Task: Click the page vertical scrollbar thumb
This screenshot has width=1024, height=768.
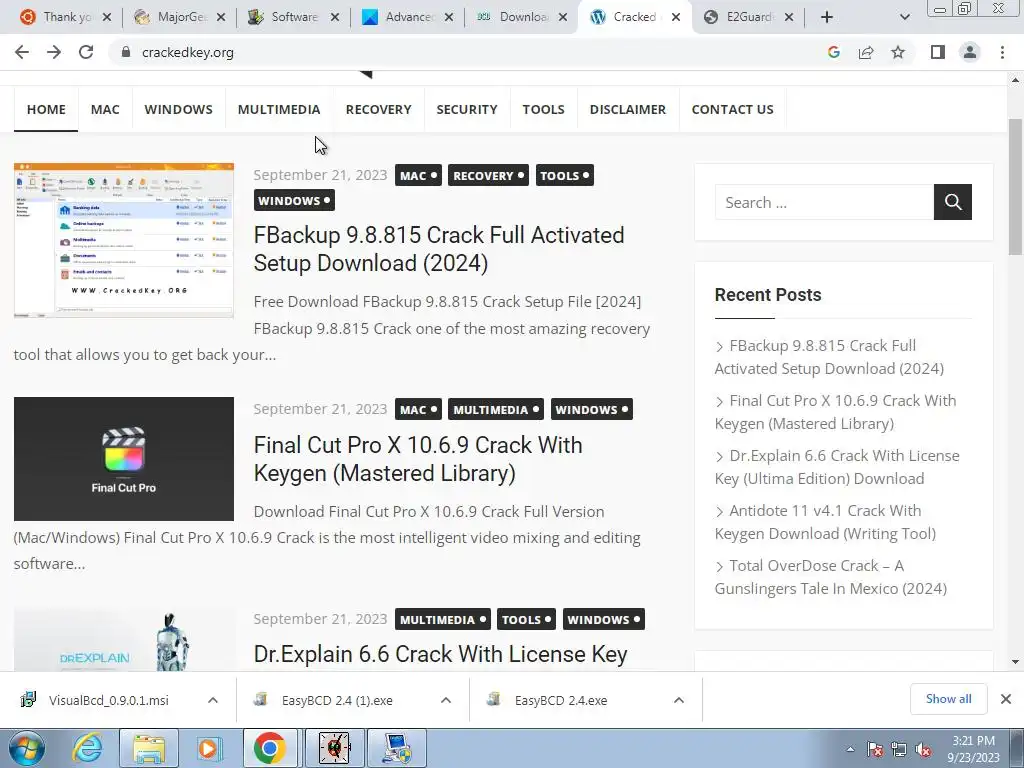Action: 1016,187
